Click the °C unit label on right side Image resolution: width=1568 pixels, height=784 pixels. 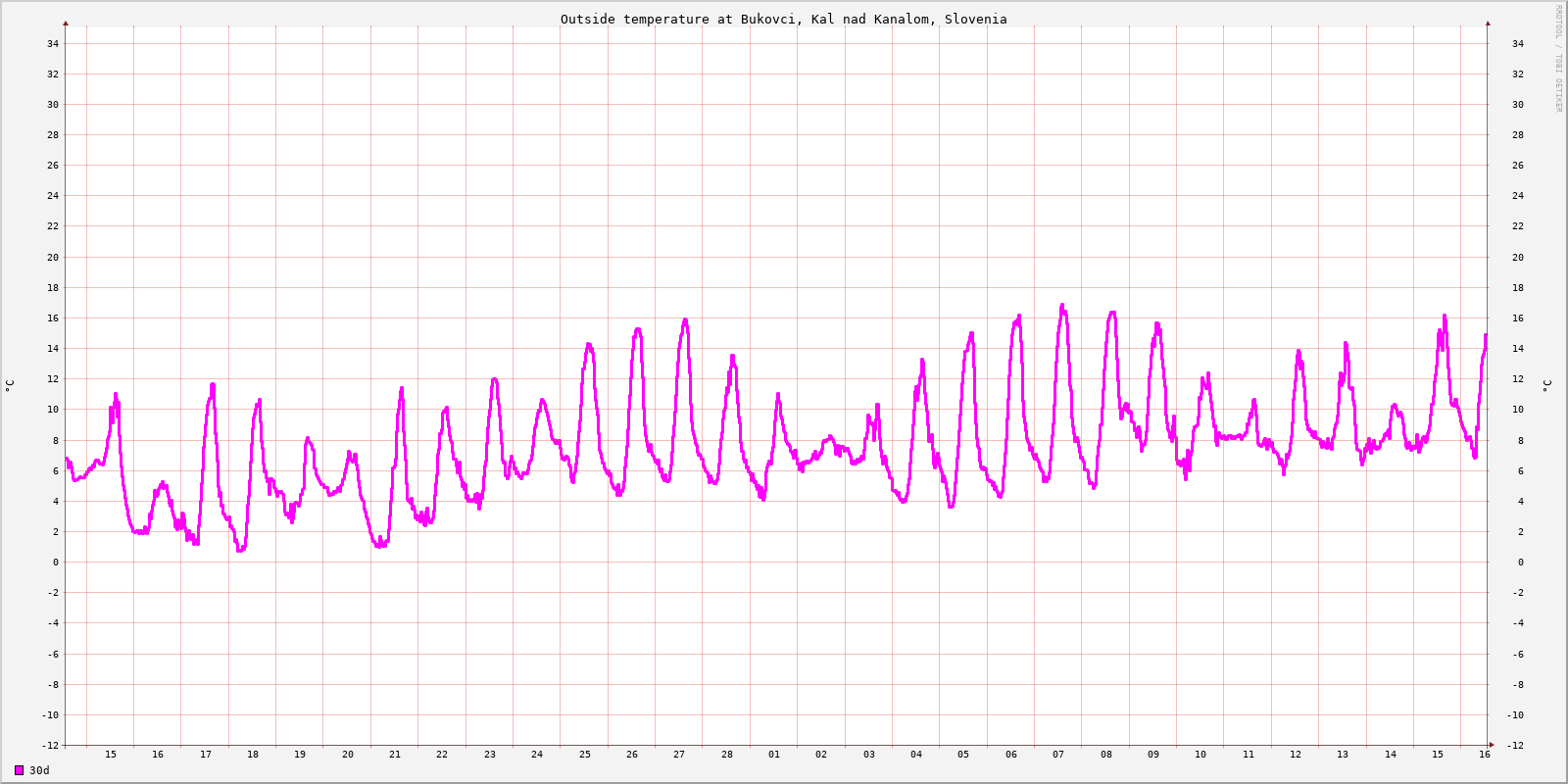(x=1546, y=385)
